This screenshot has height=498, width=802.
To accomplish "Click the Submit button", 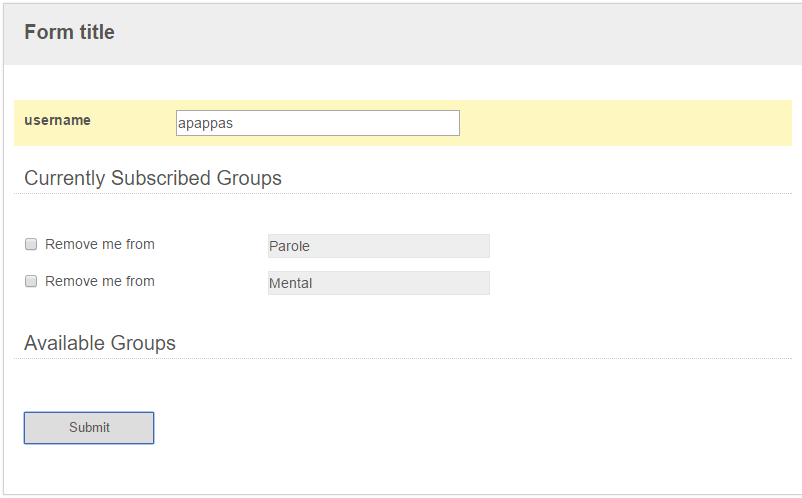I will click(89, 428).
